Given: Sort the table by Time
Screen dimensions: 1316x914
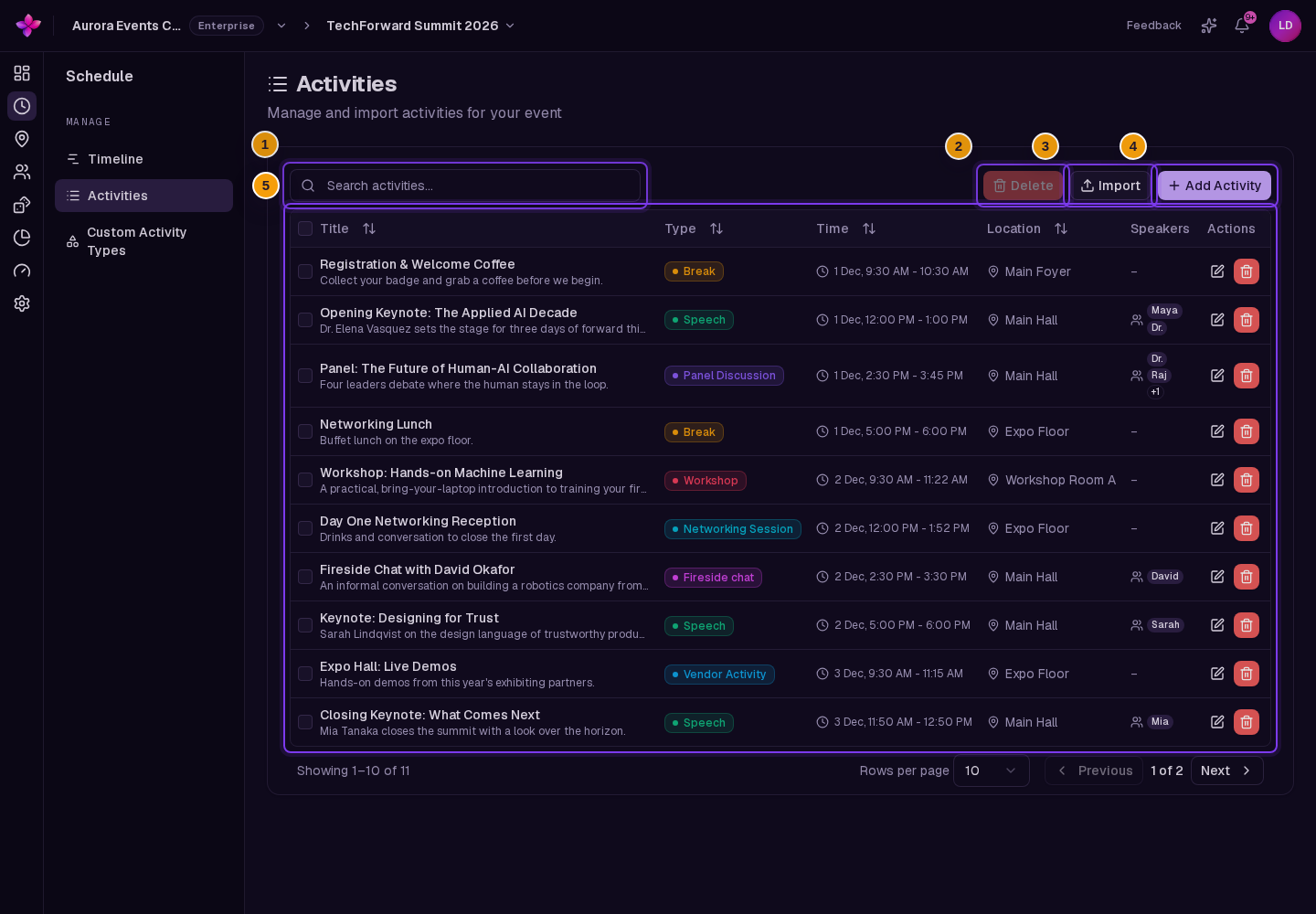Looking at the screenshot, I should tap(869, 228).
